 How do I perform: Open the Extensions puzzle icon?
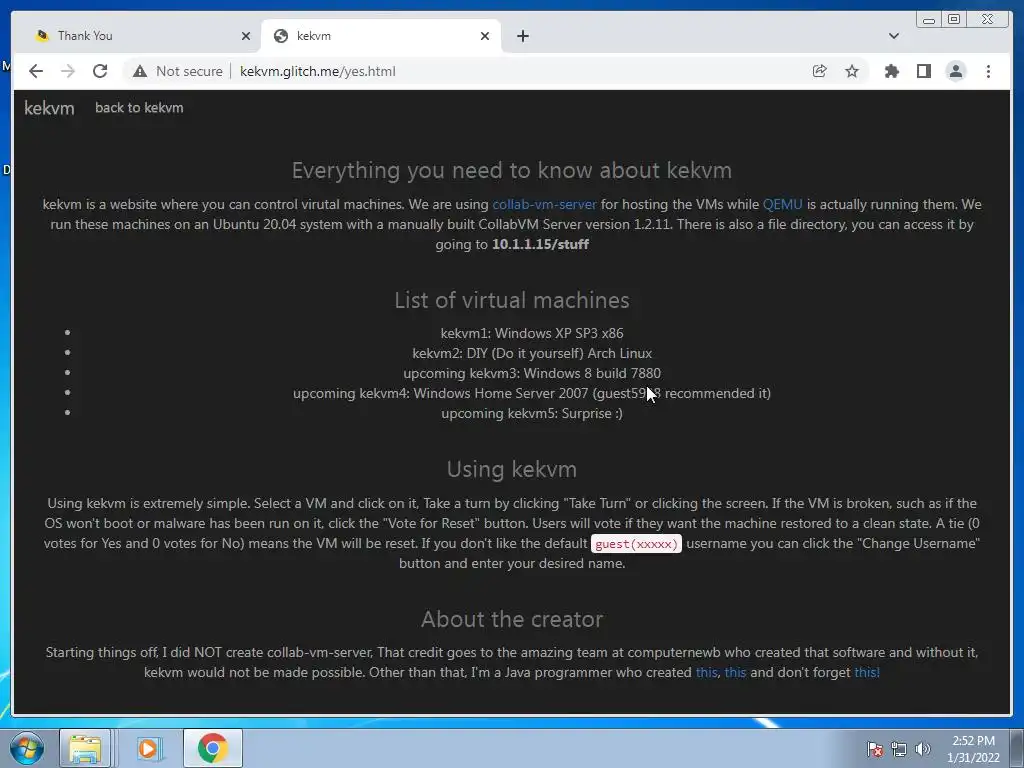[x=891, y=71]
